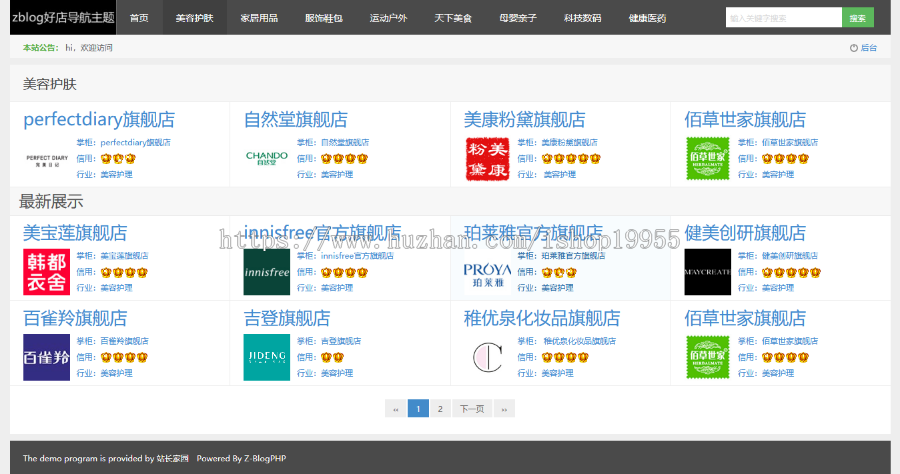Click the crown credit icons for 自然堂旗舰店

[344, 158]
